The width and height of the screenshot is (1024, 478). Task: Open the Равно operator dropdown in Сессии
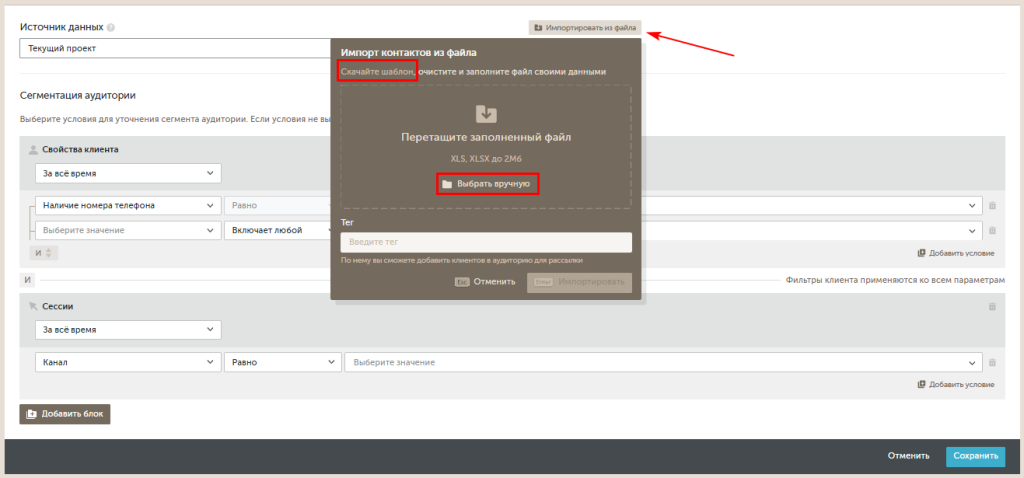pos(282,362)
